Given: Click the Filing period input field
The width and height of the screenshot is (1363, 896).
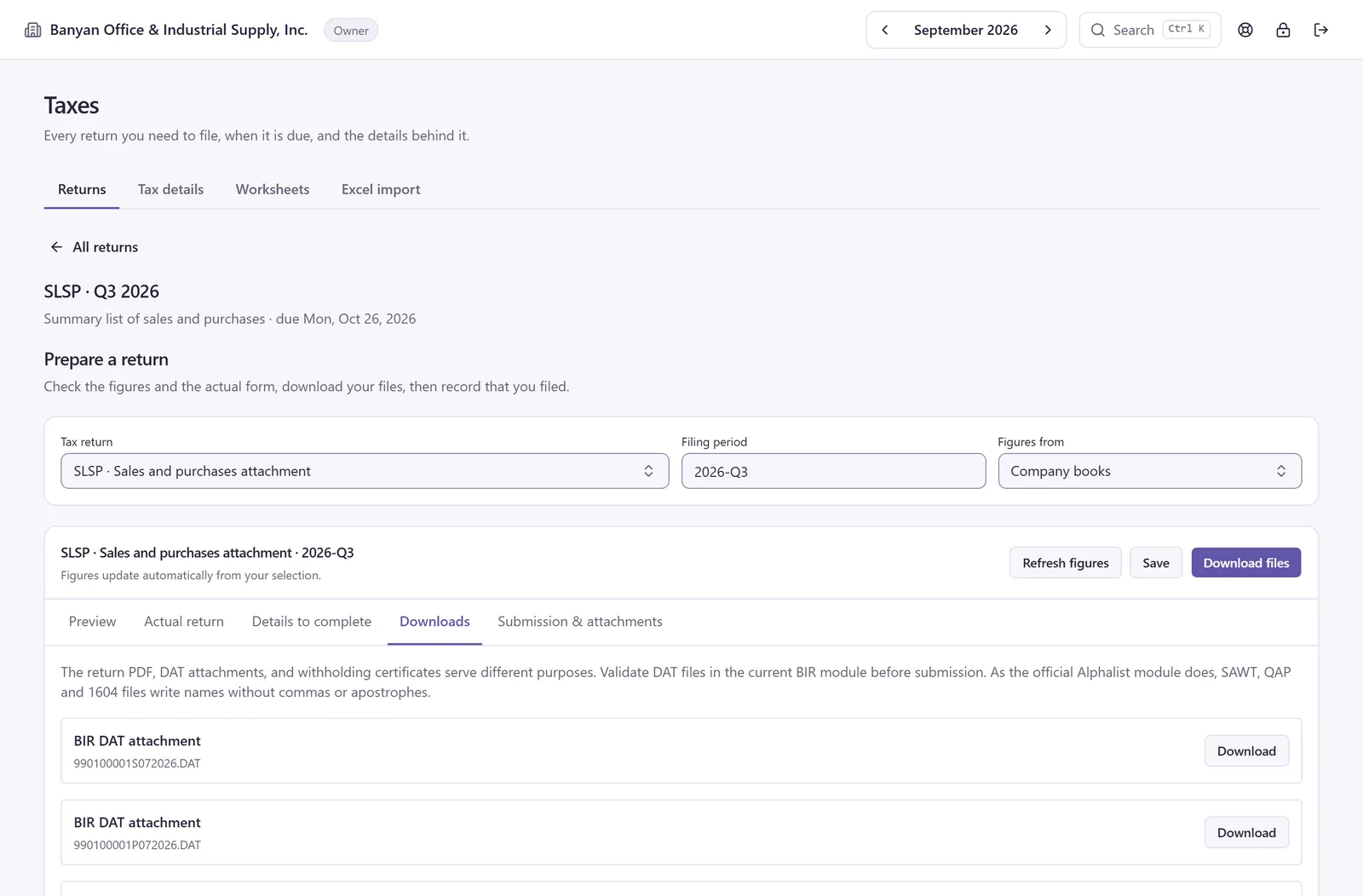Looking at the screenshot, I should click(833, 471).
